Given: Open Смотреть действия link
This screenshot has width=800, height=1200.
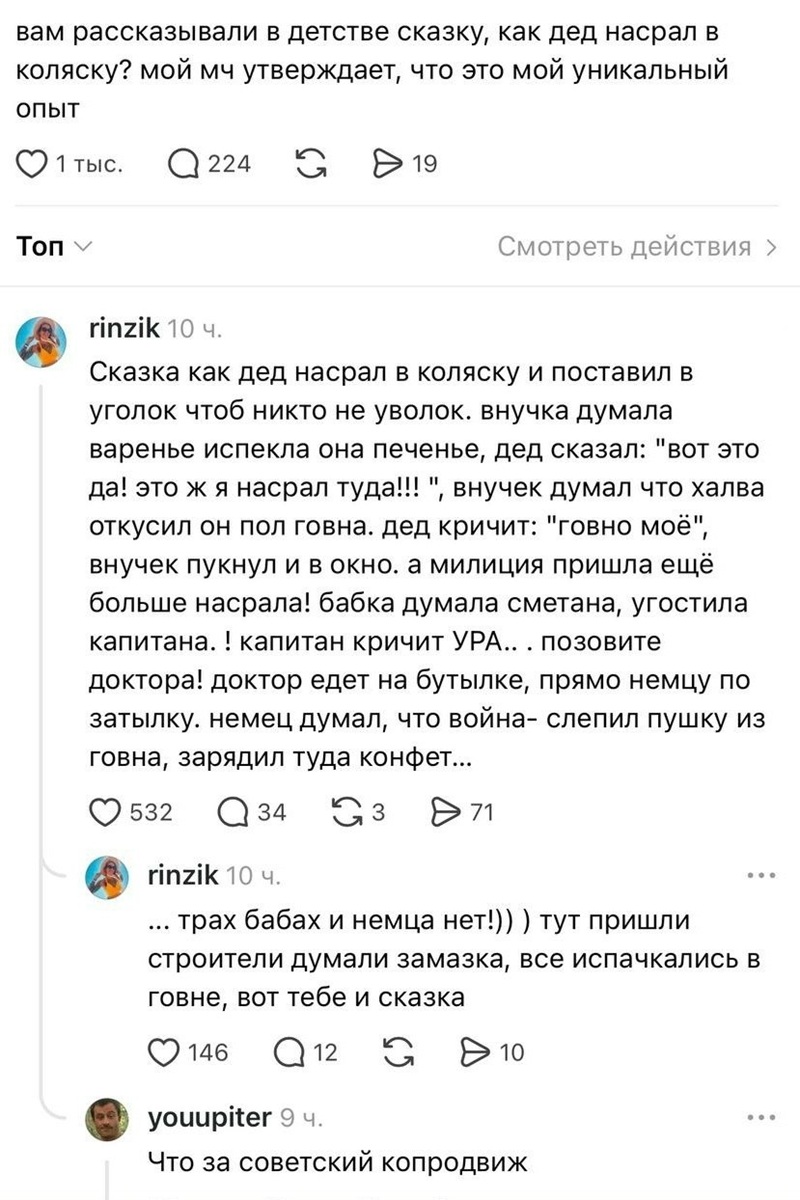Looking at the screenshot, I should coord(637,246).
